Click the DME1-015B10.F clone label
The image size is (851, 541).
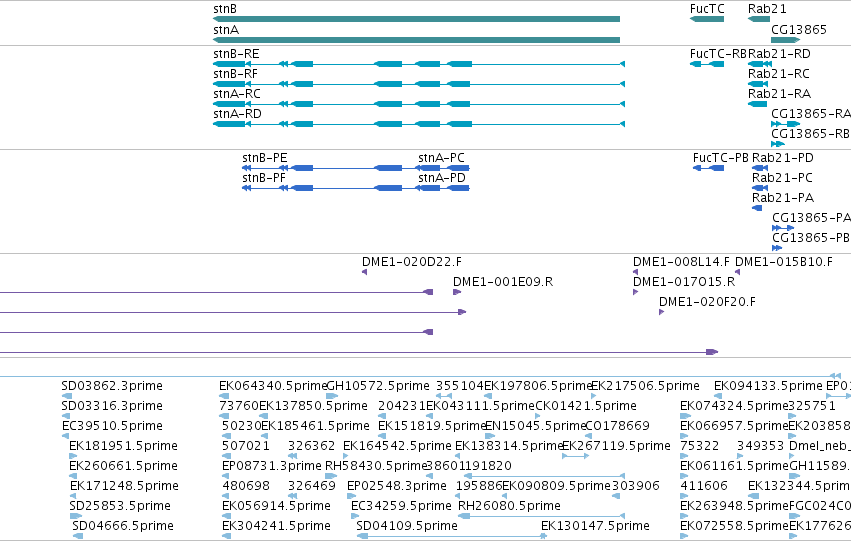[x=784, y=262]
